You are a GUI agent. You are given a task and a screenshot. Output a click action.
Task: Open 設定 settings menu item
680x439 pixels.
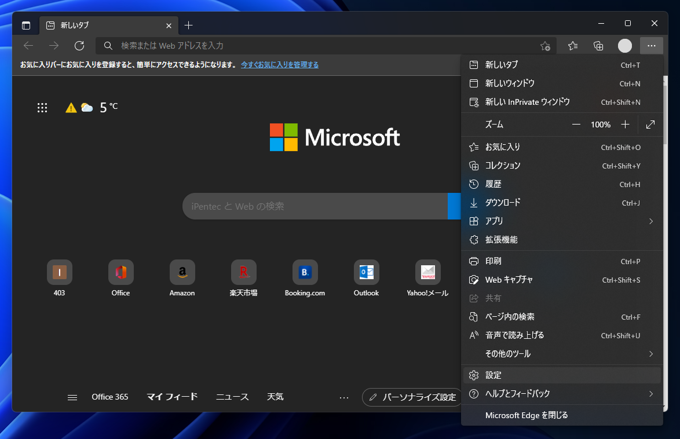click(x=562, y=375)
